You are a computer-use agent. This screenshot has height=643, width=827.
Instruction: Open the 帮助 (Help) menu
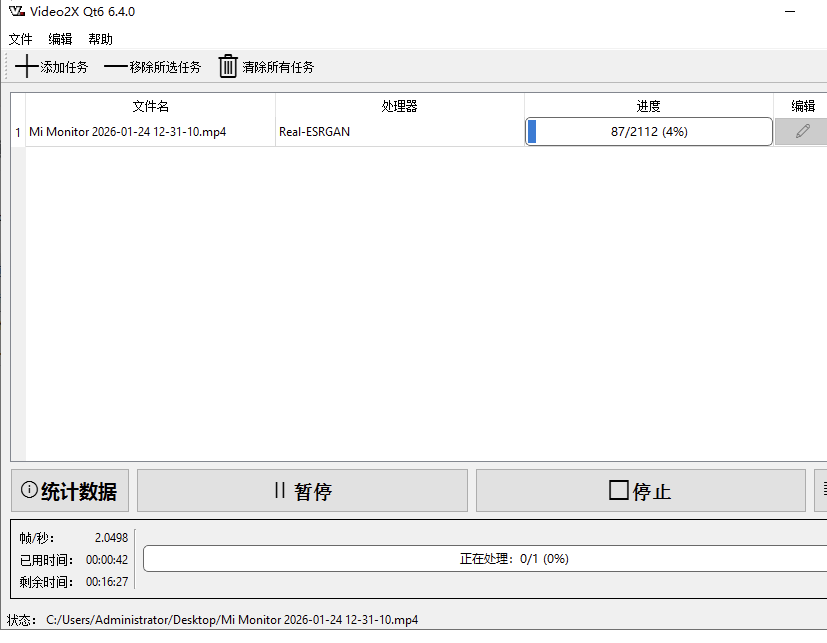tap(100, 39)
